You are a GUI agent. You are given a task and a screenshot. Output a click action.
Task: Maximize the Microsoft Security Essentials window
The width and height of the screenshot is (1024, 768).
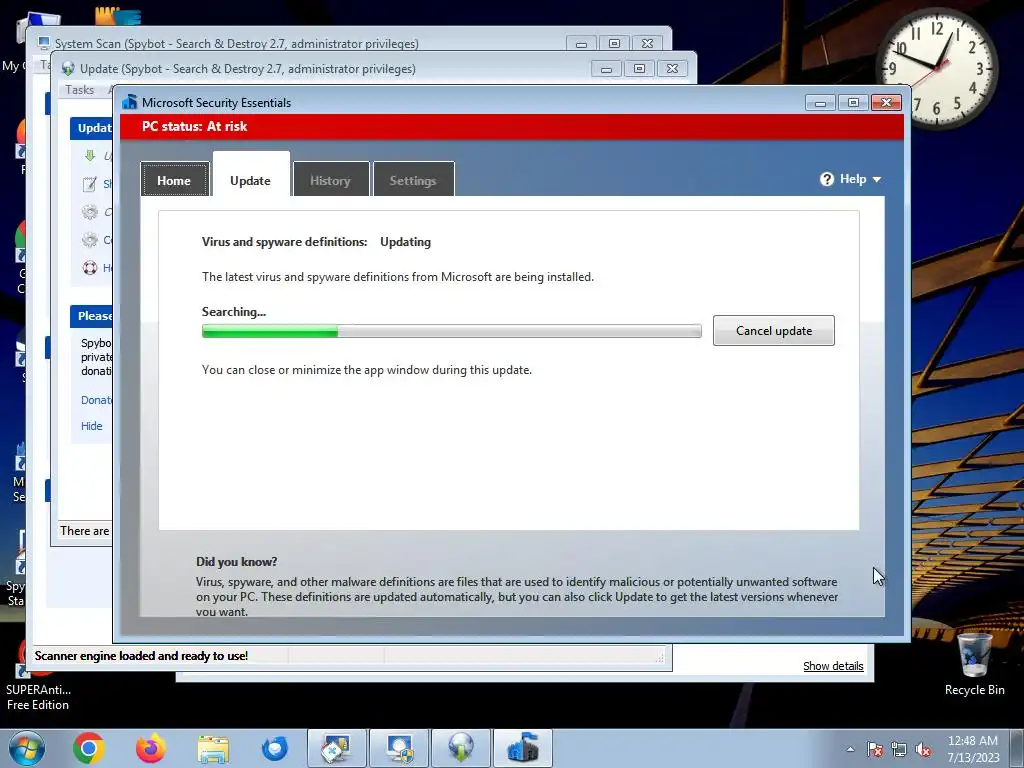[x=853, y=103]
